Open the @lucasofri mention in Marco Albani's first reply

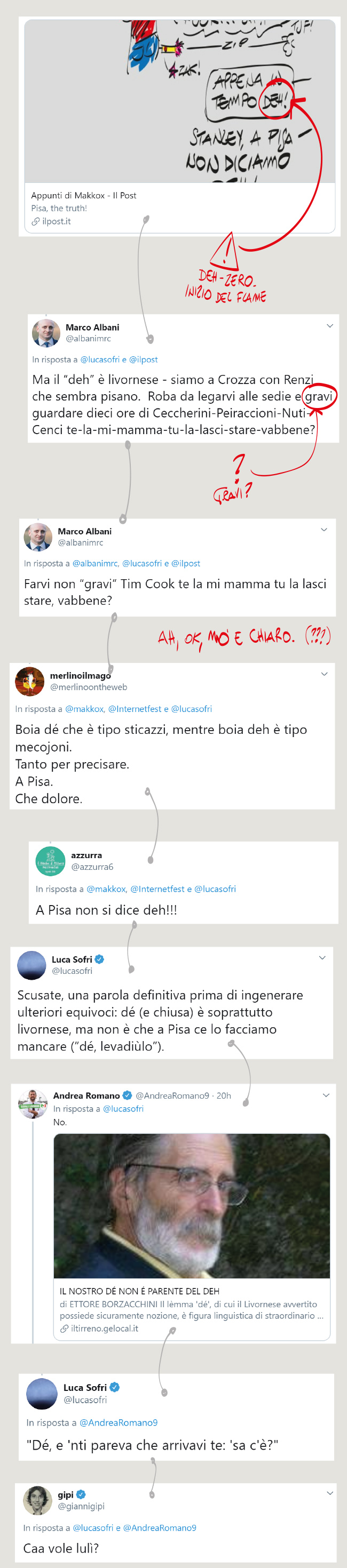(x=100, y=360)
